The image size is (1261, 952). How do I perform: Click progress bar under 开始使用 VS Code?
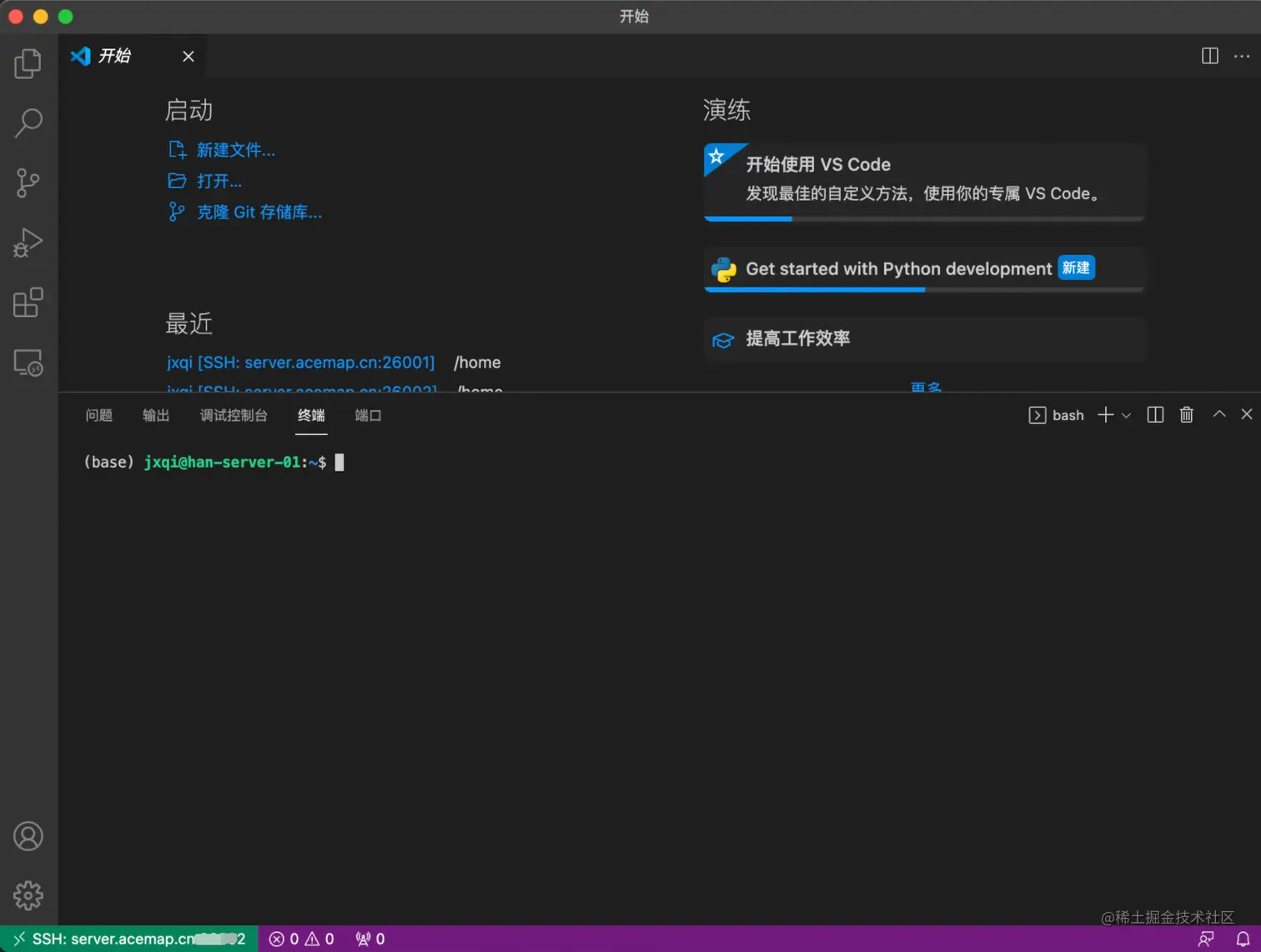tap(924, 218)
